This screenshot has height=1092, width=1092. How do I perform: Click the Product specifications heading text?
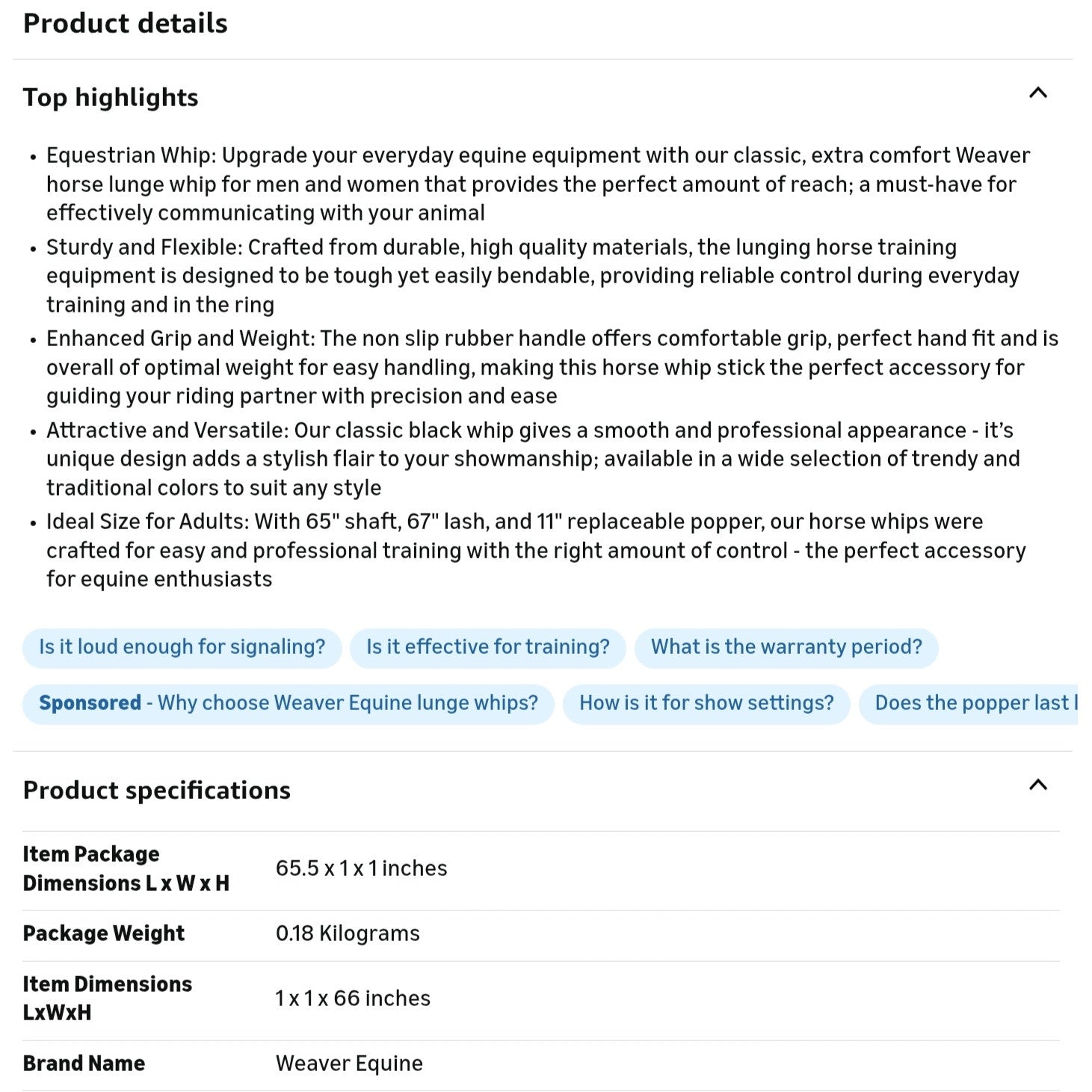click(156, 790)
